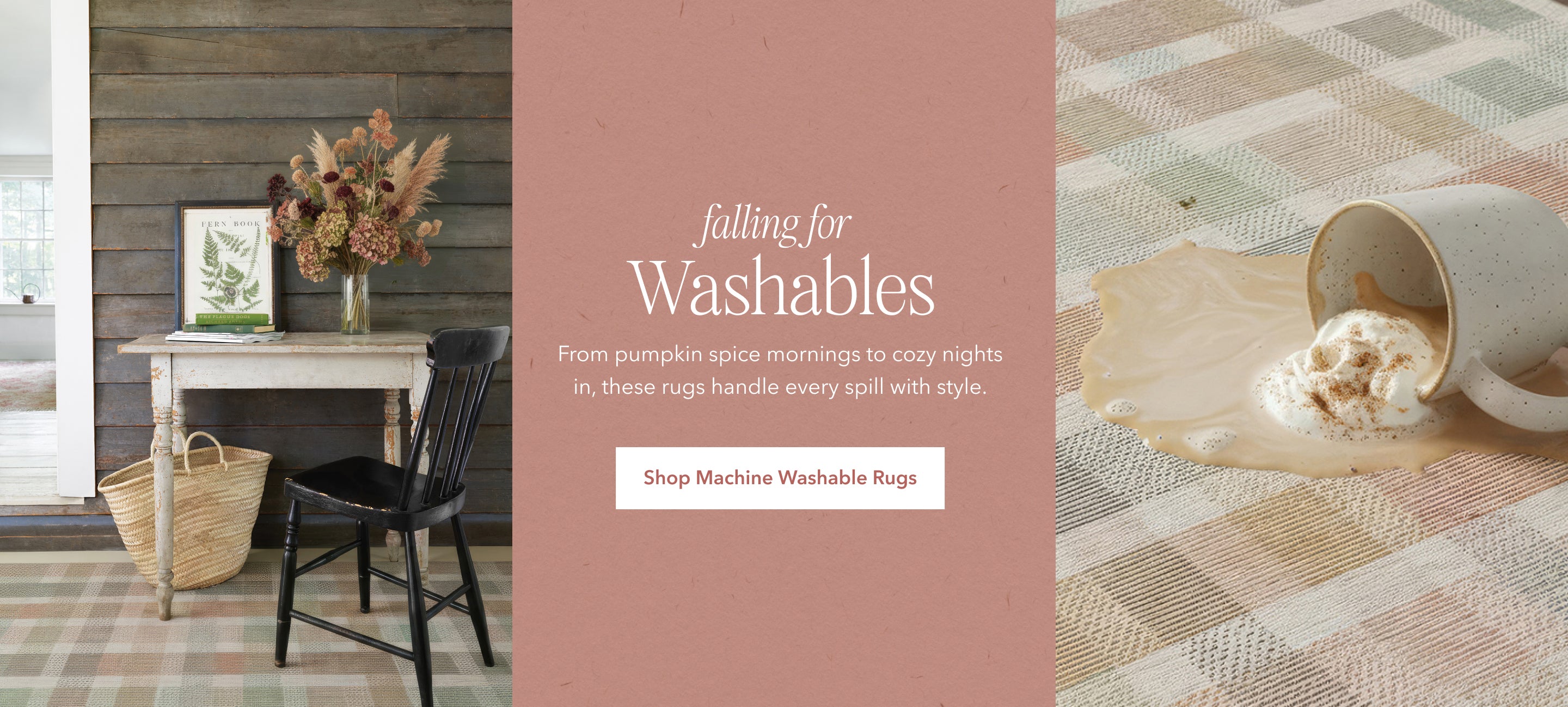Click the pumpkin spice mornings description text
This screenshot has width=1568, height=707.
coord(780,370)
